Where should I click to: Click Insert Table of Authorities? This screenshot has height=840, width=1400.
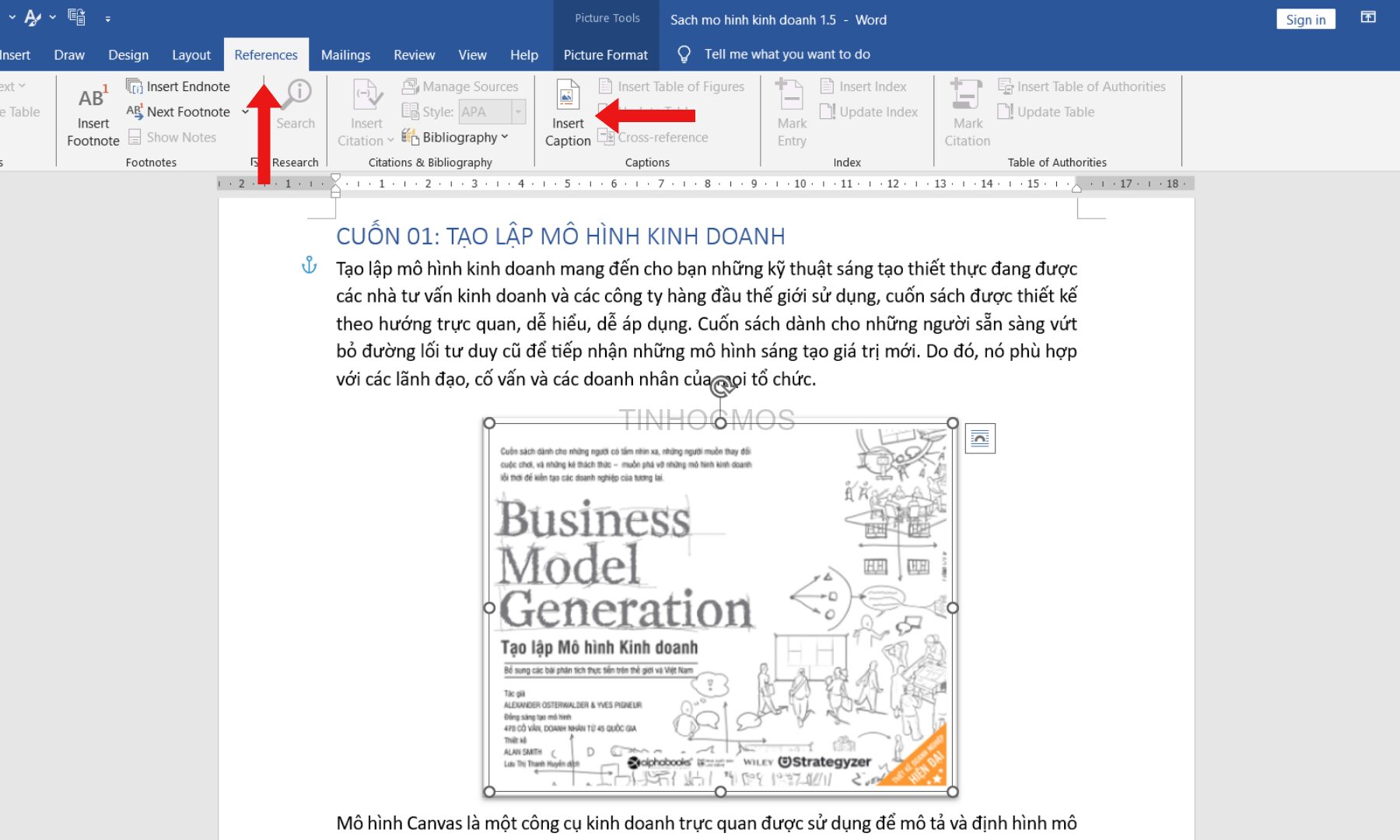1082,86
